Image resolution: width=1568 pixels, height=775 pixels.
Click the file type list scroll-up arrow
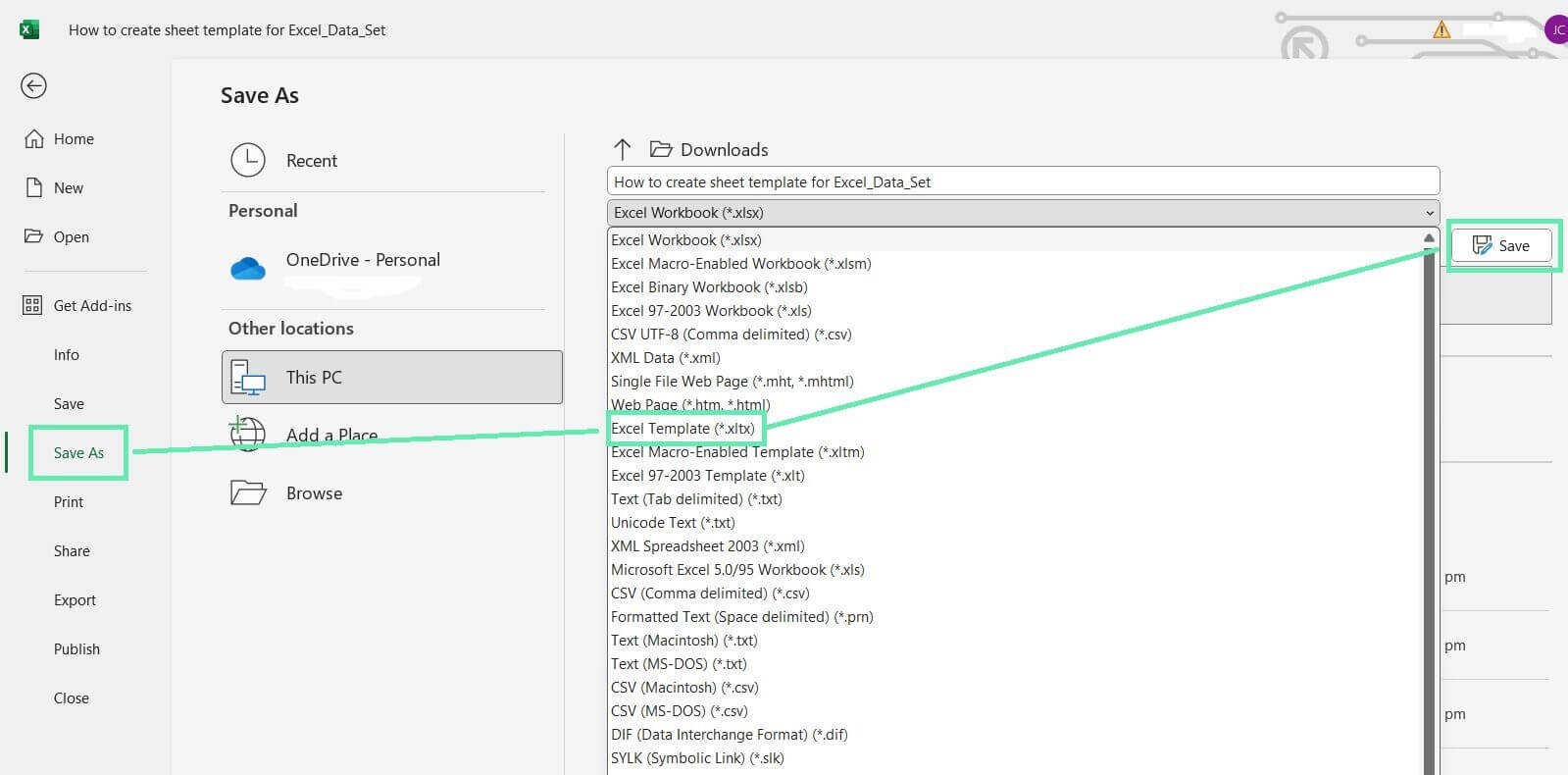[1430, 238]
